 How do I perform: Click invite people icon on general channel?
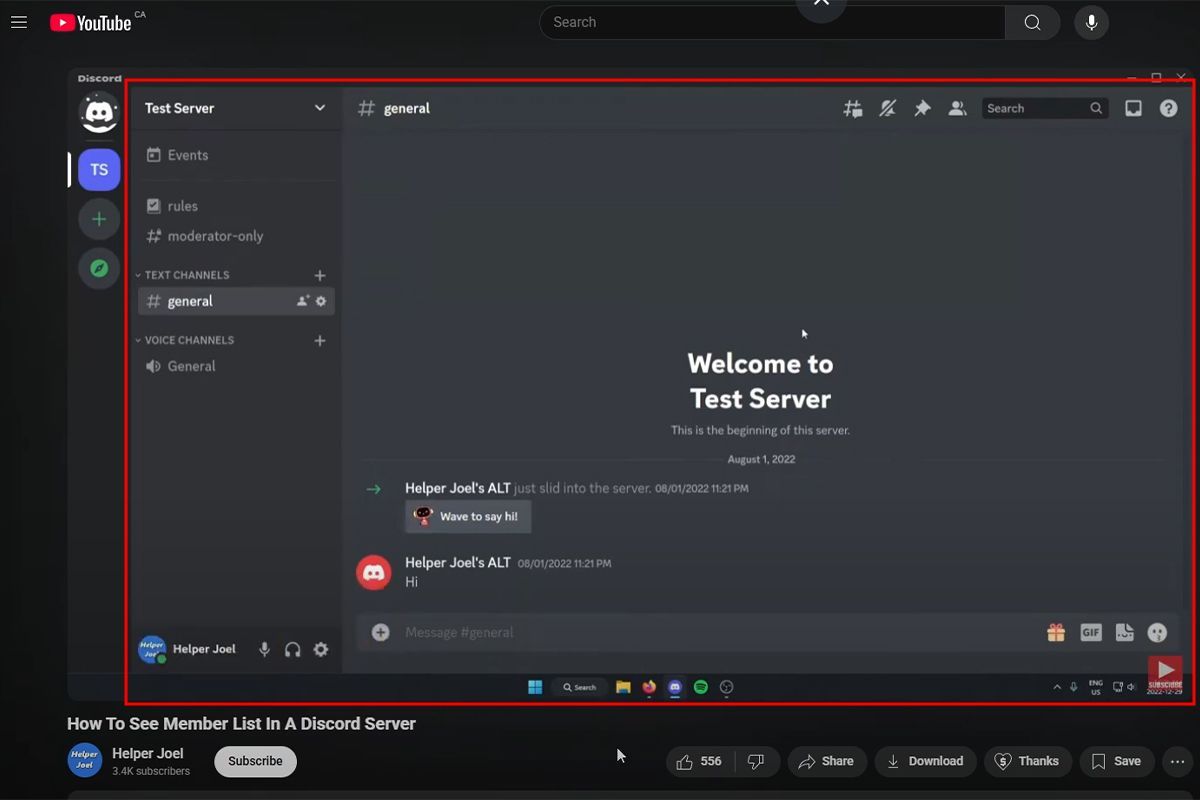[x=302, y=301]
